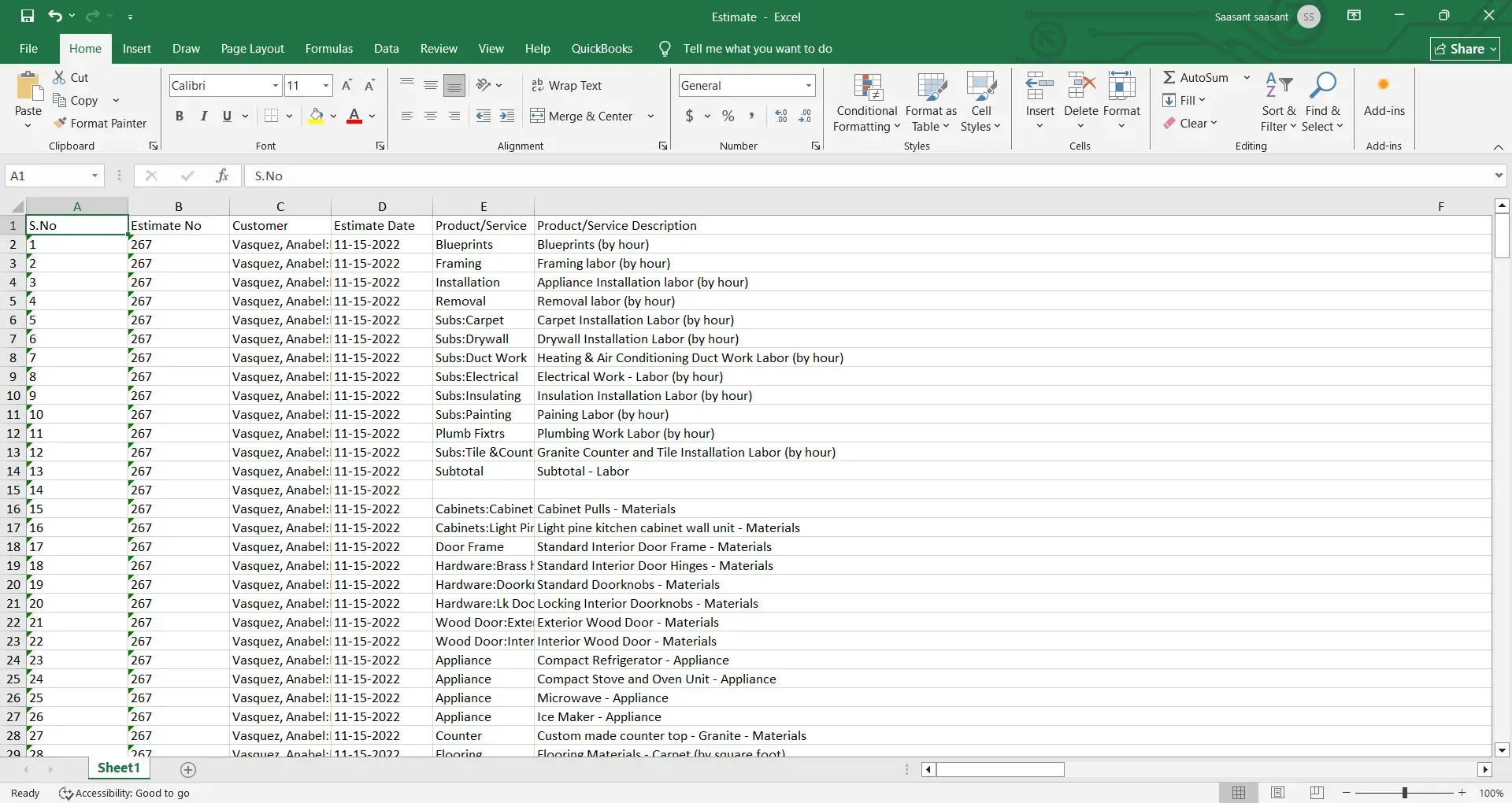
Task: Expand the formula bar chevron
Action: (1499, 176)
